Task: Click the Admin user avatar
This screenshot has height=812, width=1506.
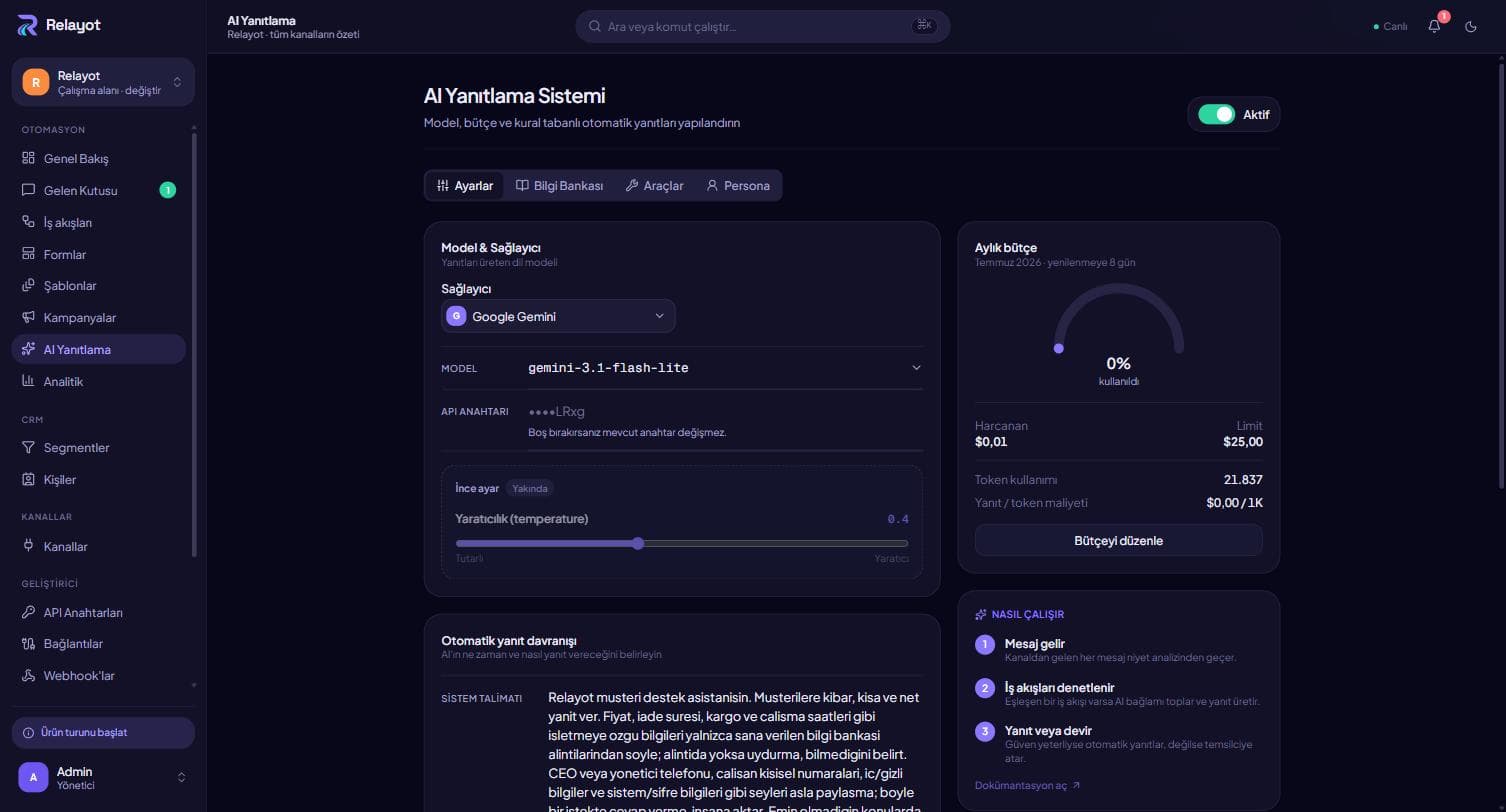Action: 33,777
